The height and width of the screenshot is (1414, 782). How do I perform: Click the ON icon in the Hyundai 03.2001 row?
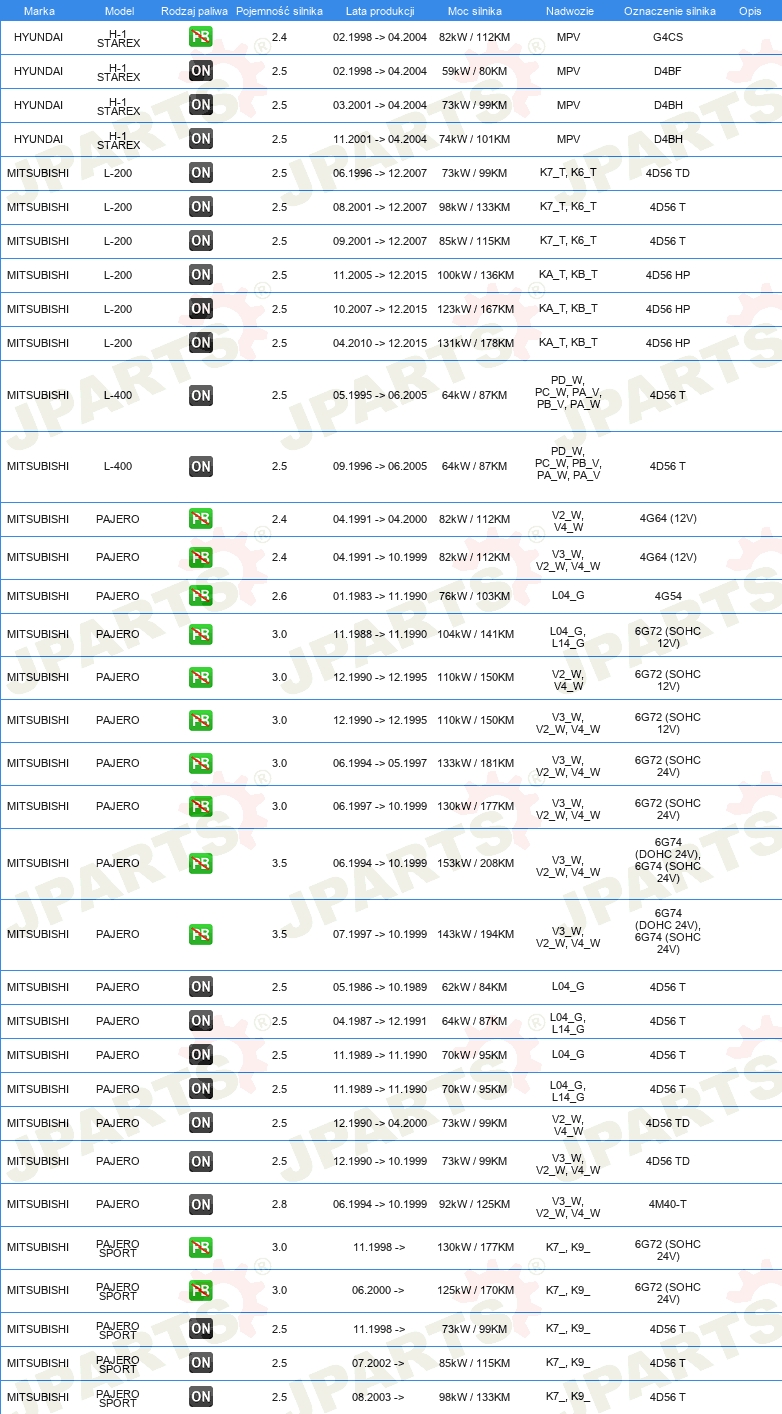pos(201,105)
